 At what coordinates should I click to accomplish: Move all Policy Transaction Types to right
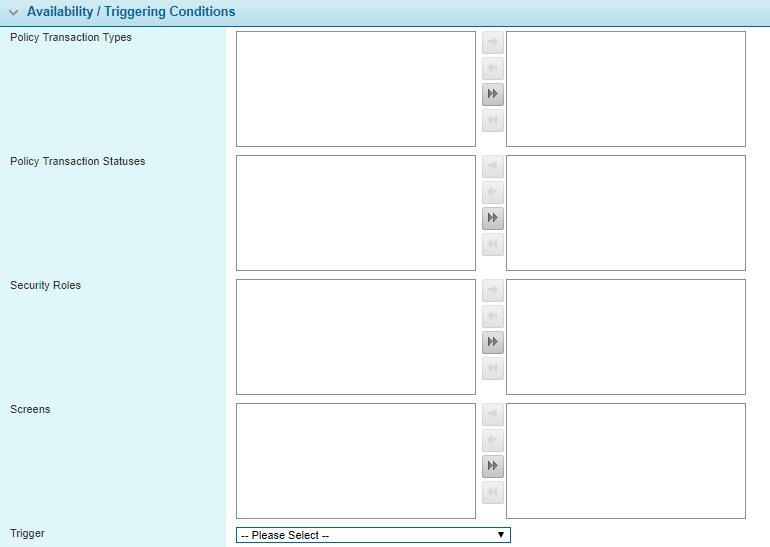point(492,95)
